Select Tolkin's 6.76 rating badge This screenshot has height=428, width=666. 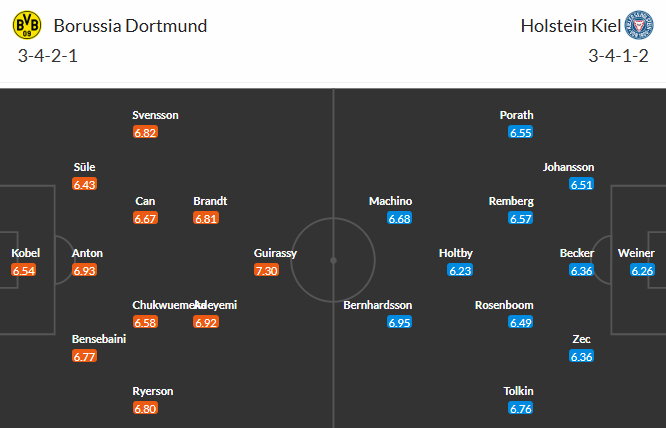click(x=520, y=408)
